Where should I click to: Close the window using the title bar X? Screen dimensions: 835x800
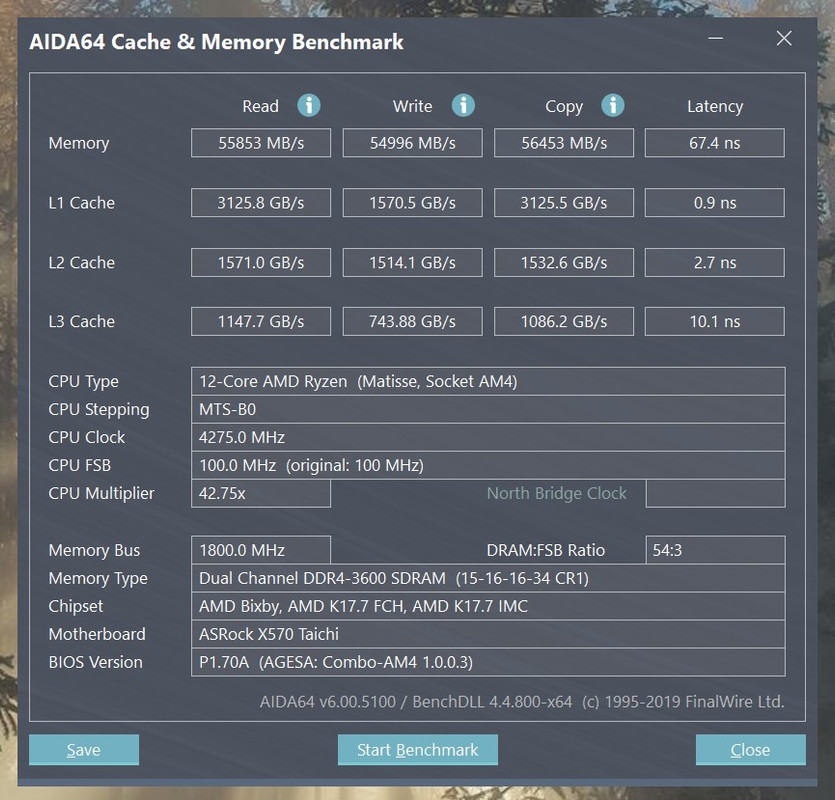click(x=784, y=38)
